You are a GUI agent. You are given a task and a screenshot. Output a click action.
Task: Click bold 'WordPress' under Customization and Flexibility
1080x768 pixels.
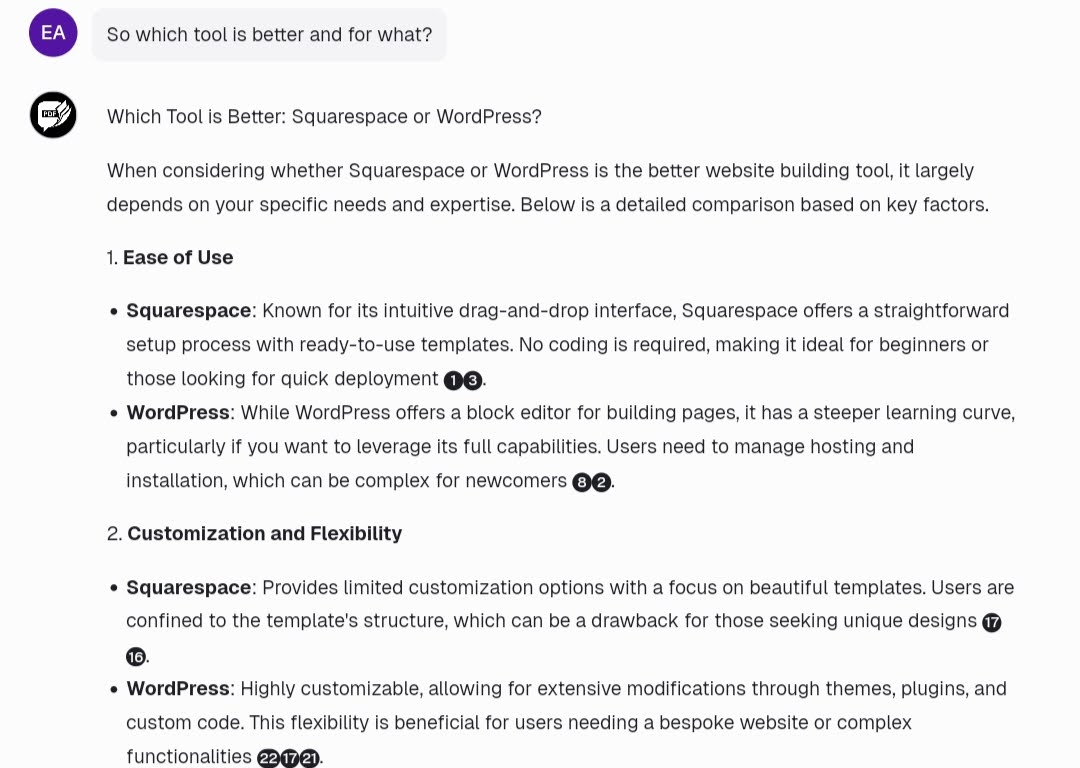tap(178, 689)
